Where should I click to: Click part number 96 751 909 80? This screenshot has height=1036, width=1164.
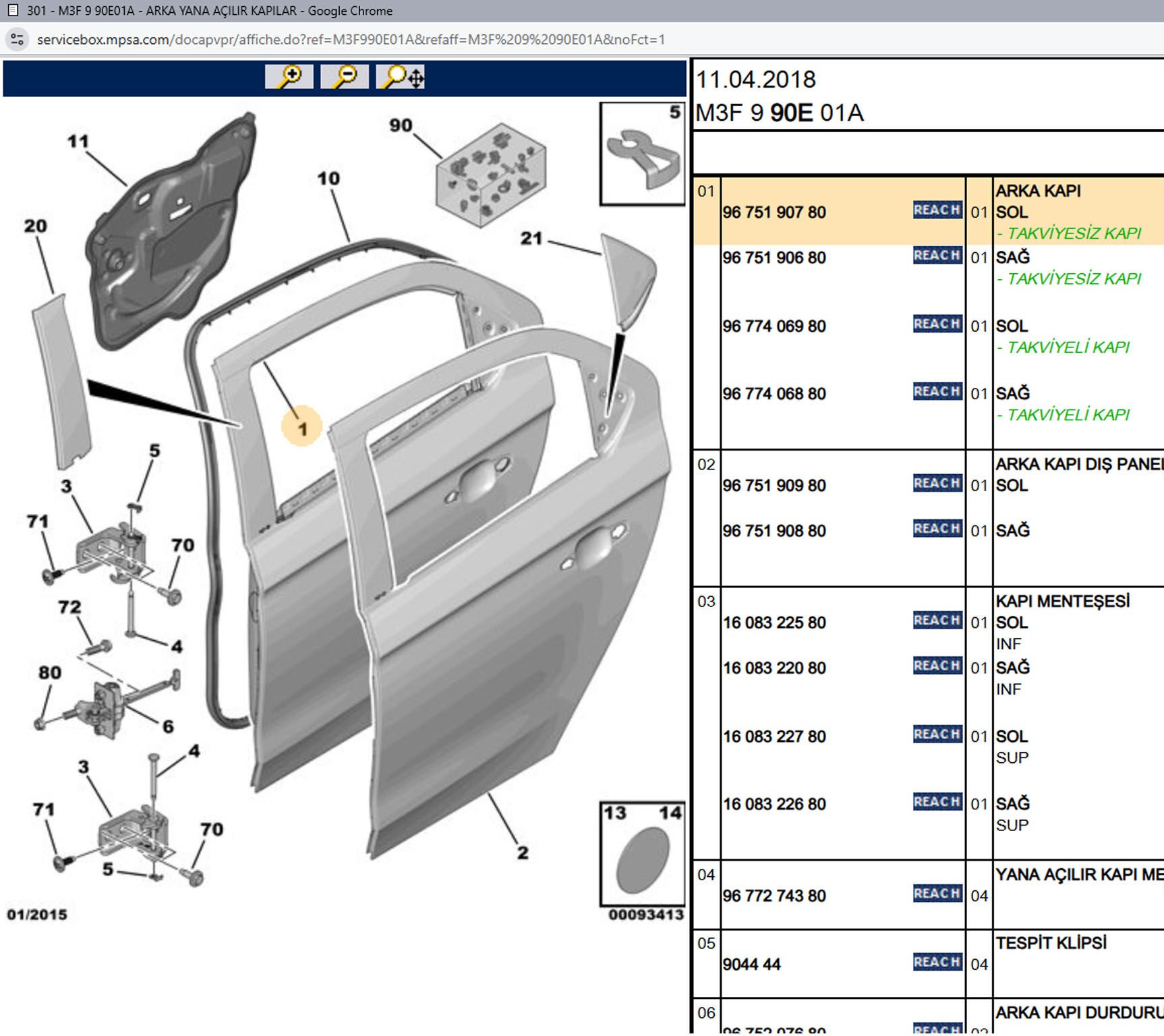pyautogui.click(x=774, y=486)
